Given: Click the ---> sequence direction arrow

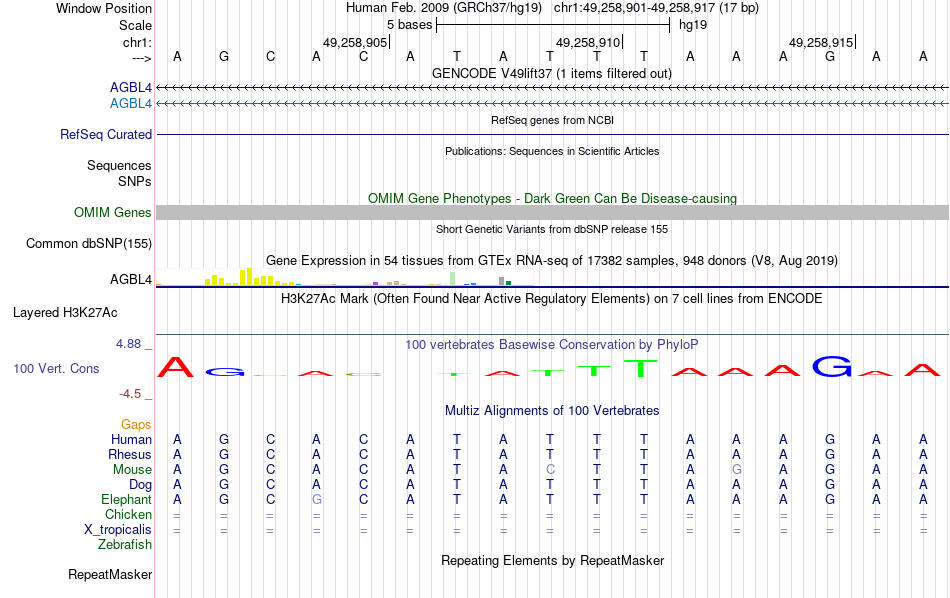Looking at the screenshot, I should click(x=142, y=58).
